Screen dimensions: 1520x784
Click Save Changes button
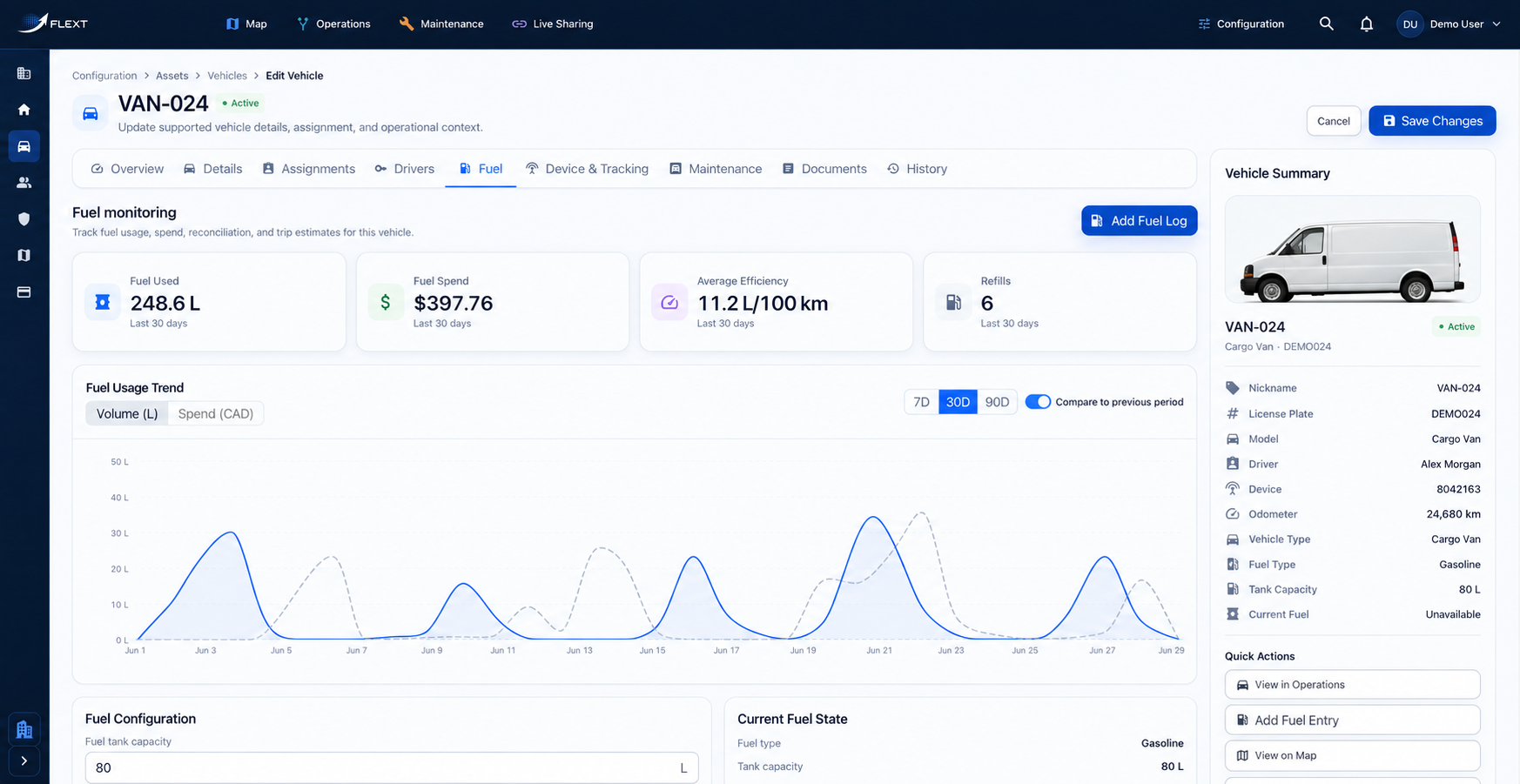pyautogui.click(x=1432, y=121)
